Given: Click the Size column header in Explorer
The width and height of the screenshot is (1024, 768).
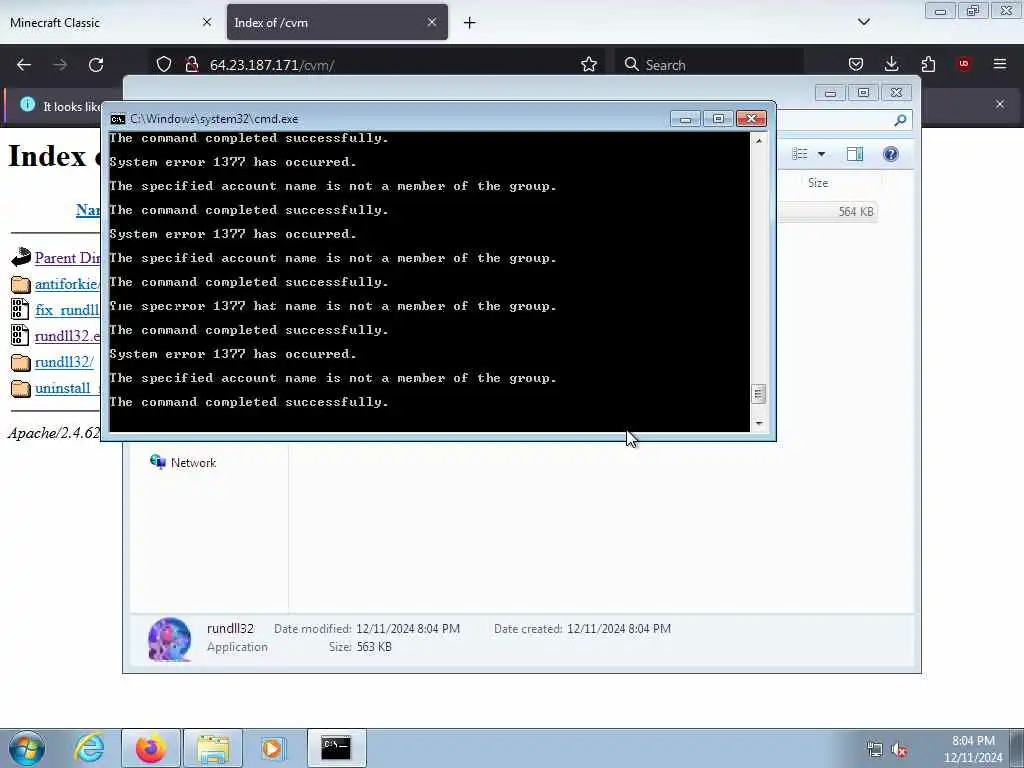Looking at the screenshot, I should pyautogui.click(x=818, y=183).
